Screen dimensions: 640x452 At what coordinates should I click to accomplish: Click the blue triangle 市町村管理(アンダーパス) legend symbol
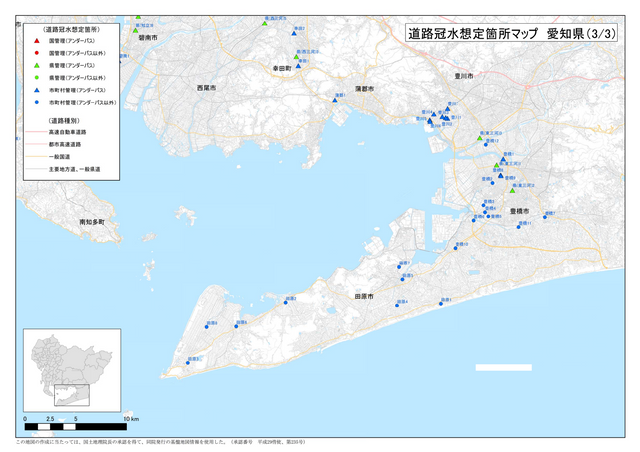37,90
